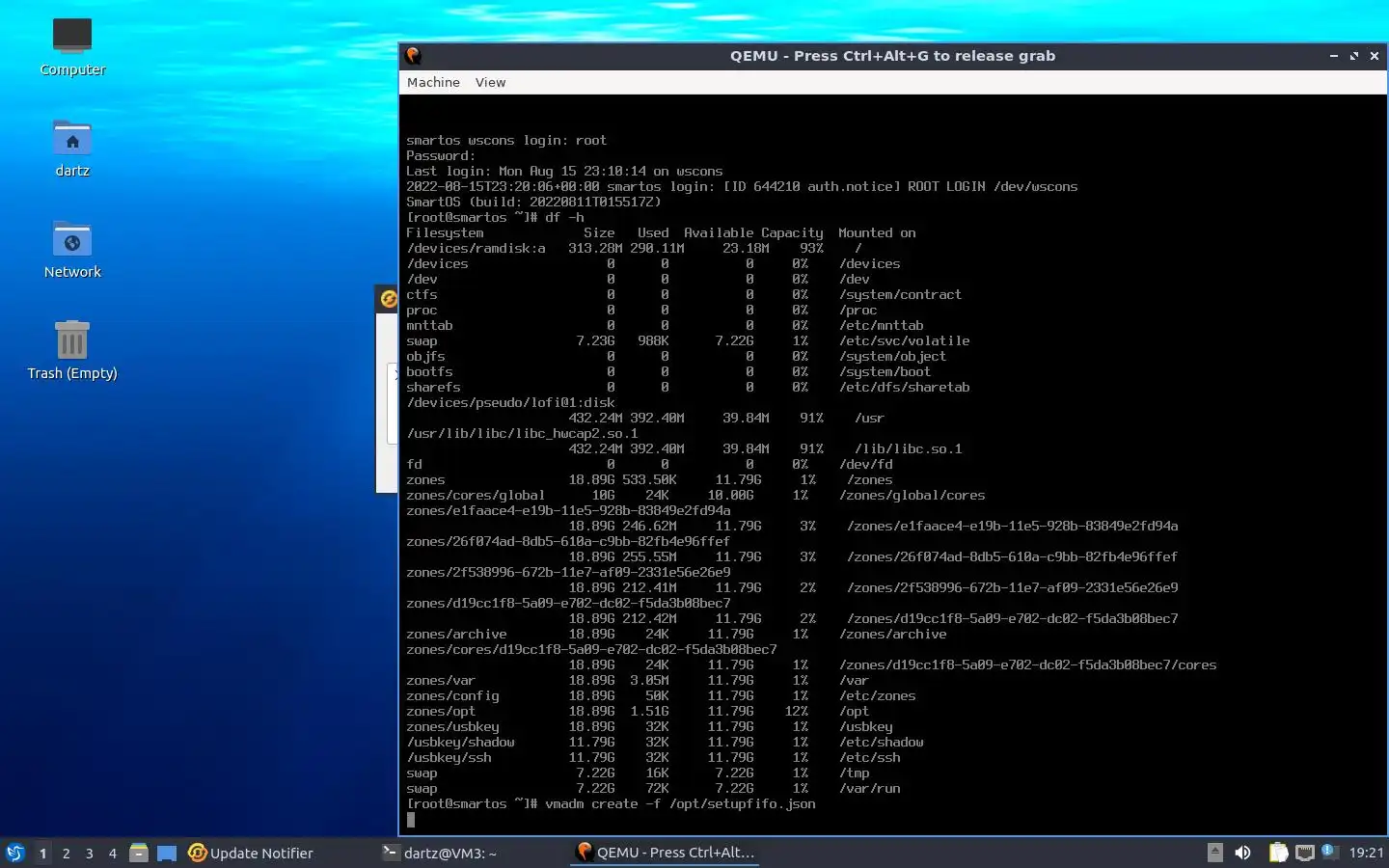This screenshot has height=868, width=1389.
Task: Open the Lubuntu start menu bird icon
Action: [x=15, y=853]
